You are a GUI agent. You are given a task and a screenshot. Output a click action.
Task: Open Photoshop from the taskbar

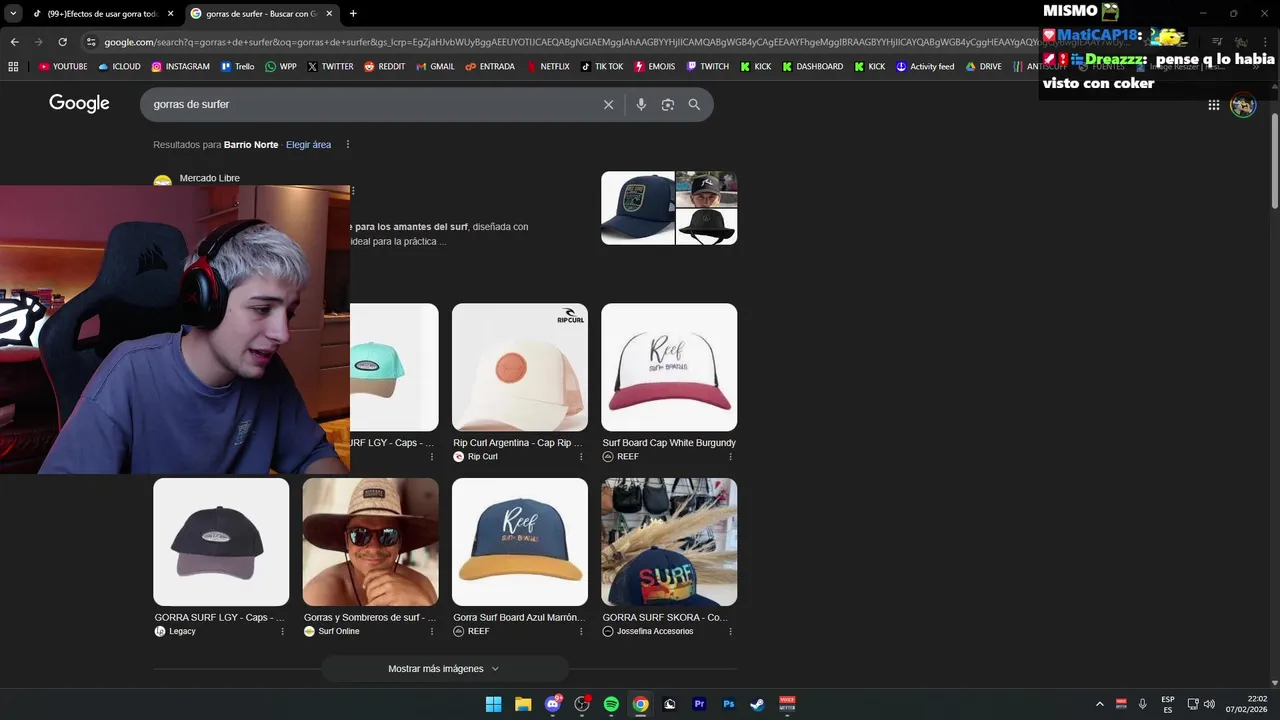[x=729, y=704]
